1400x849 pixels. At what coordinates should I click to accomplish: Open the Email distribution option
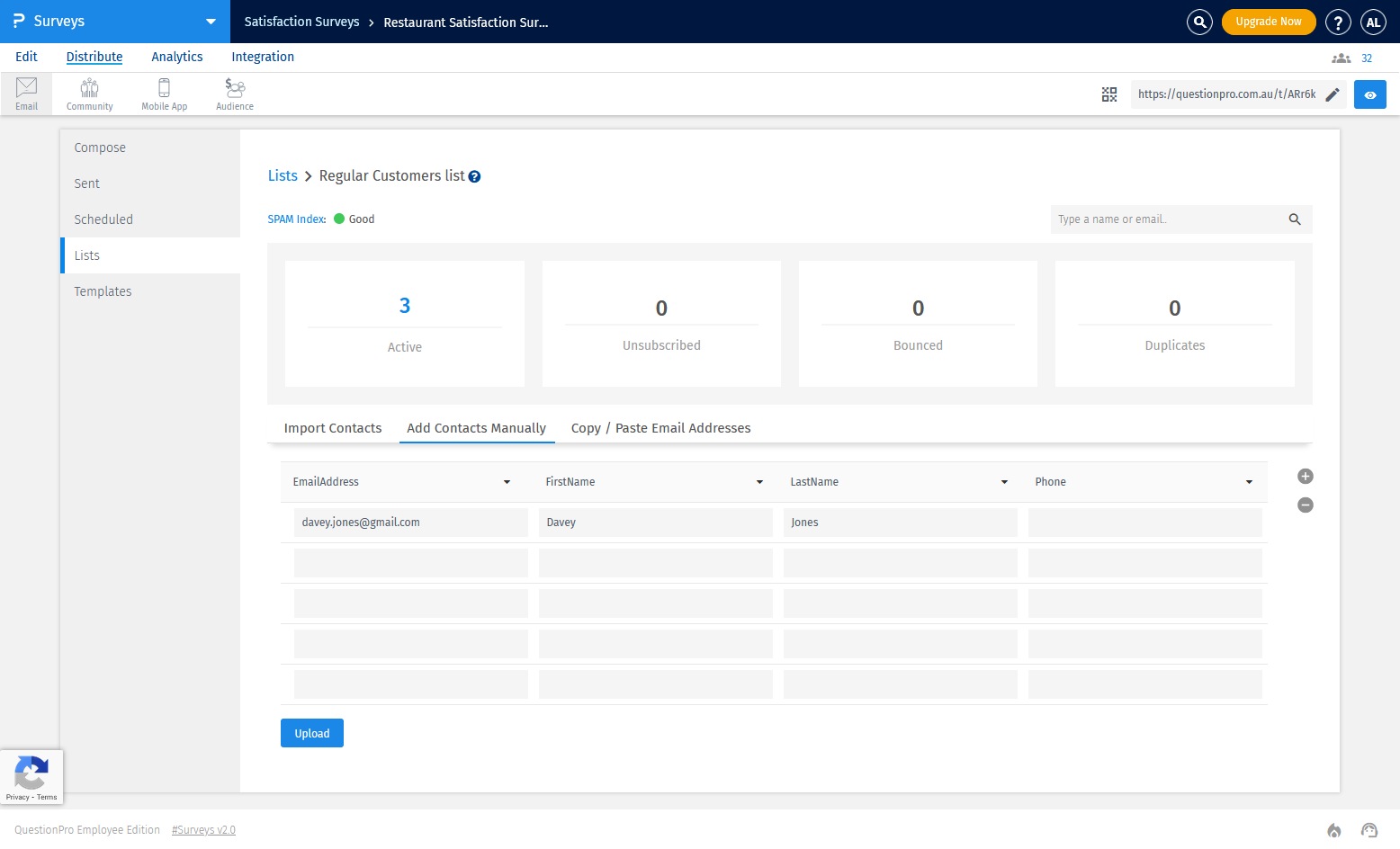pyautogui.click(x=26, y=94)
